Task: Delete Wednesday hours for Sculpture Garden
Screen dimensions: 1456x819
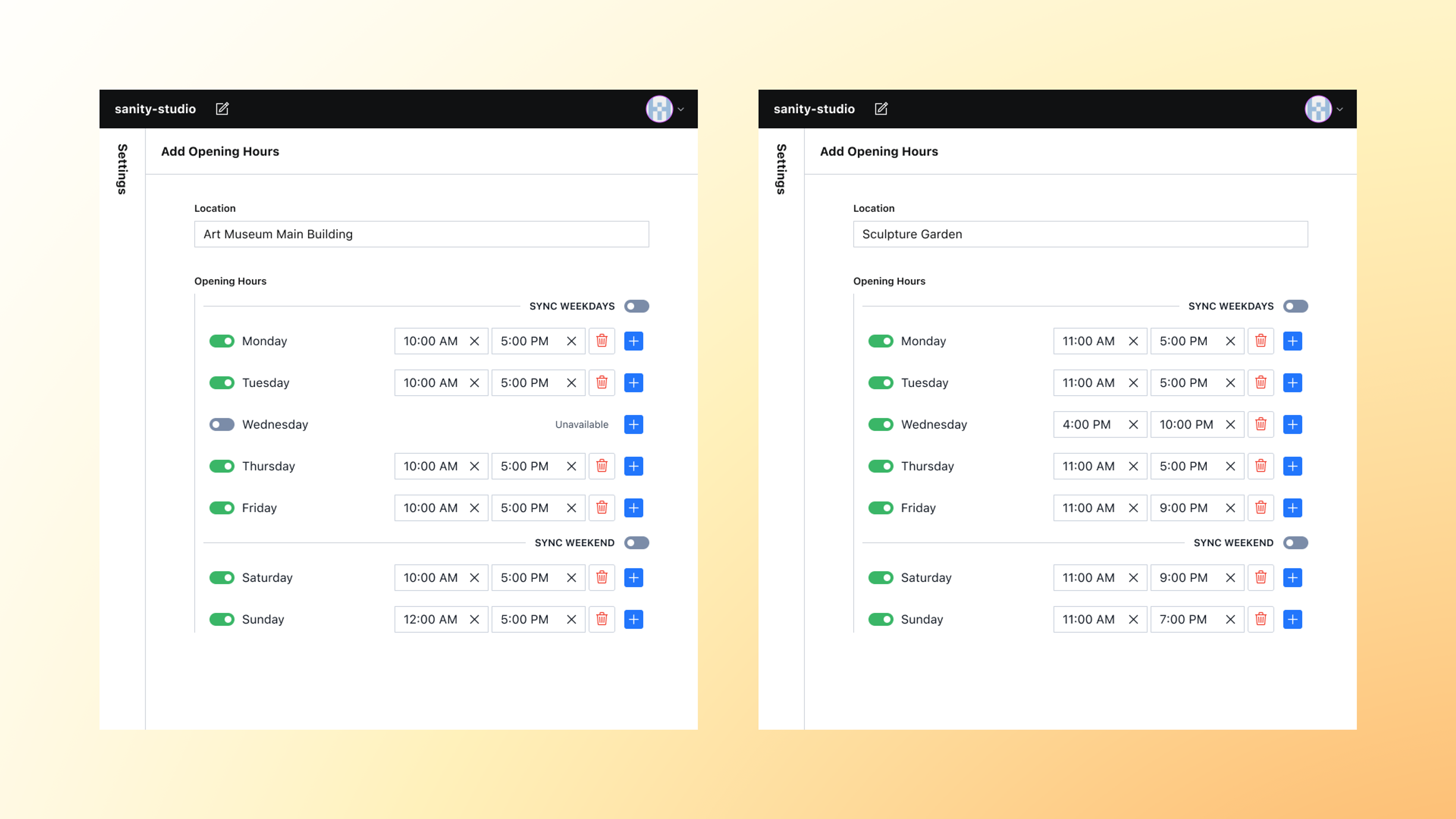Action: 1261,425
